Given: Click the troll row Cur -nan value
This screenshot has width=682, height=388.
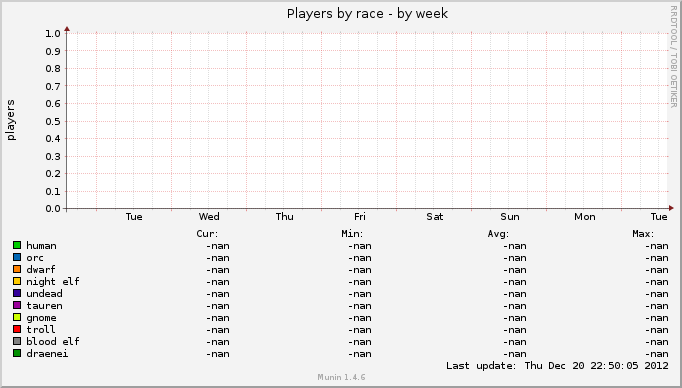Looking at the screenshot, I should point(217,330).
